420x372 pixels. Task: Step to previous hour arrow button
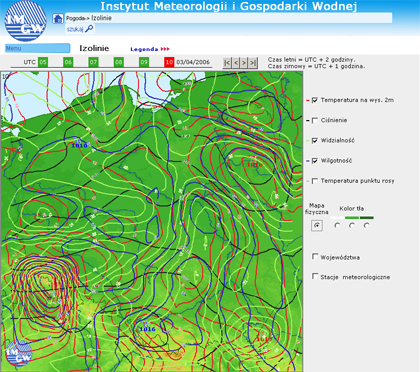(x=236, y=63)
